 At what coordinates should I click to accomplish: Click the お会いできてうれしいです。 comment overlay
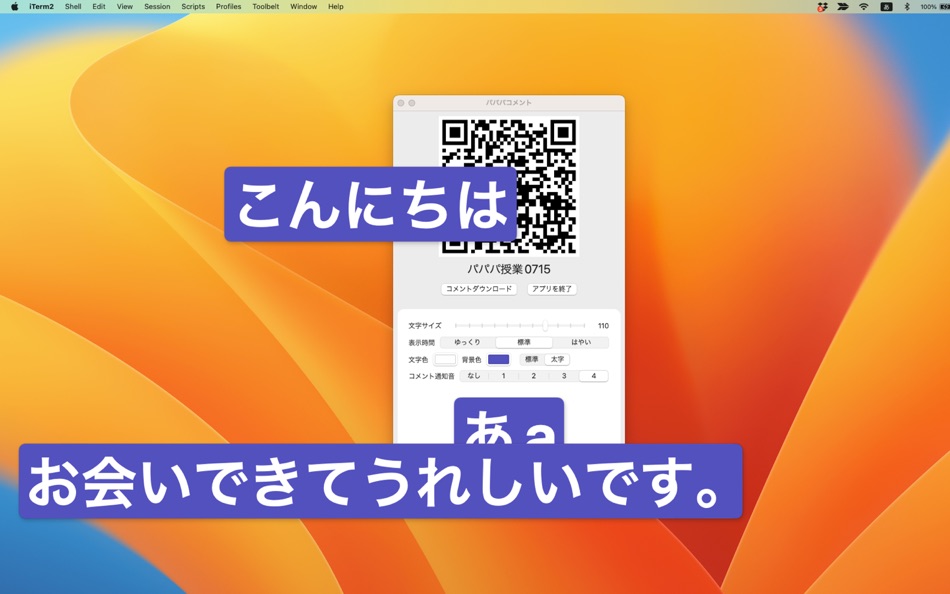click(x=380, y=481)
